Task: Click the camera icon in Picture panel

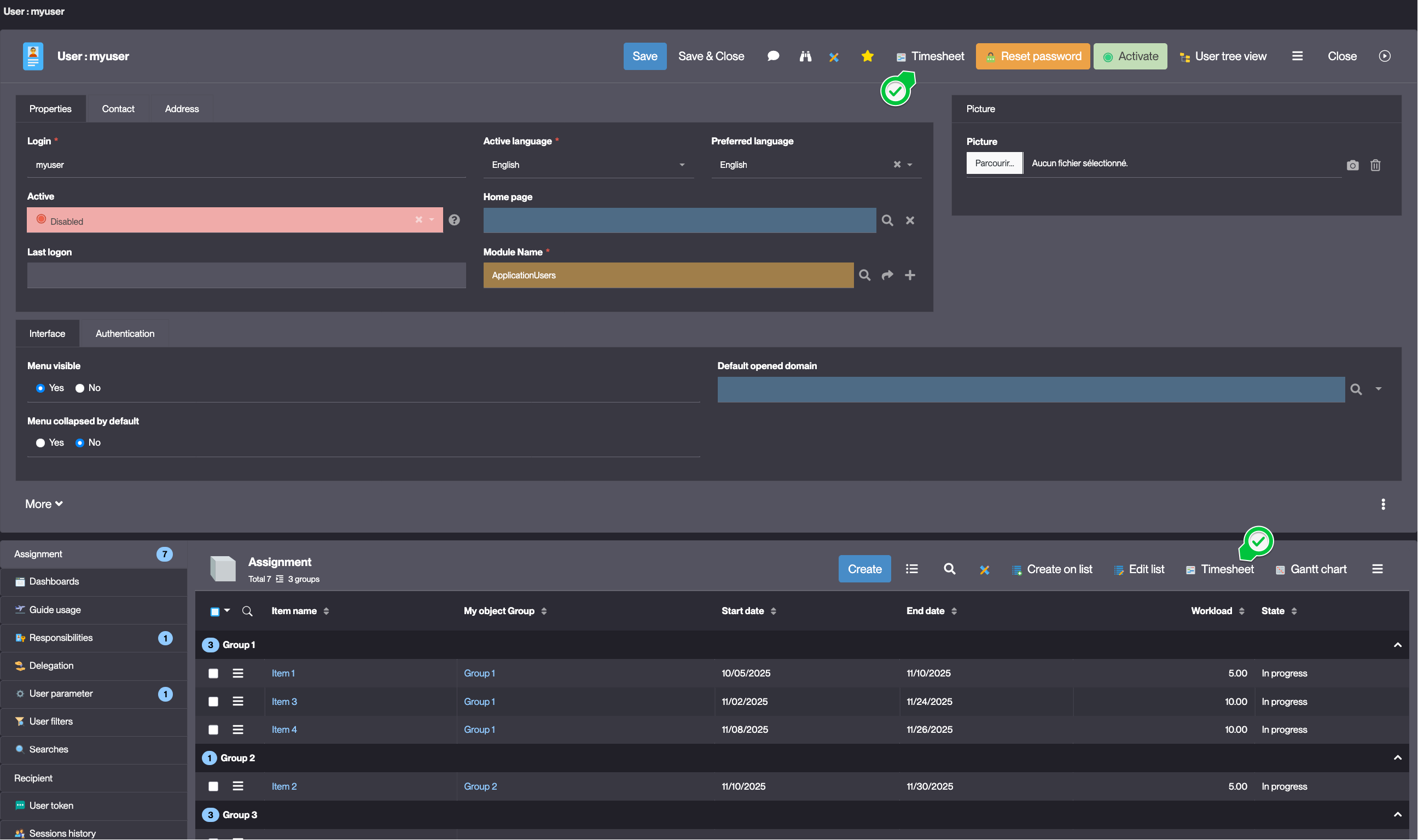Action: pyautogui.click(x=1352, y=165)
